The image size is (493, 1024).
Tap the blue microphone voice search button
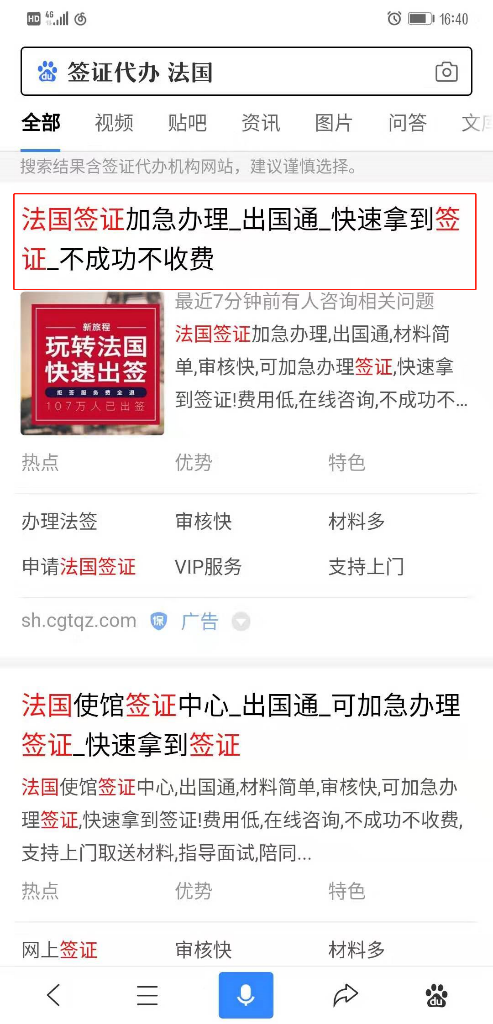pos(246,995)
